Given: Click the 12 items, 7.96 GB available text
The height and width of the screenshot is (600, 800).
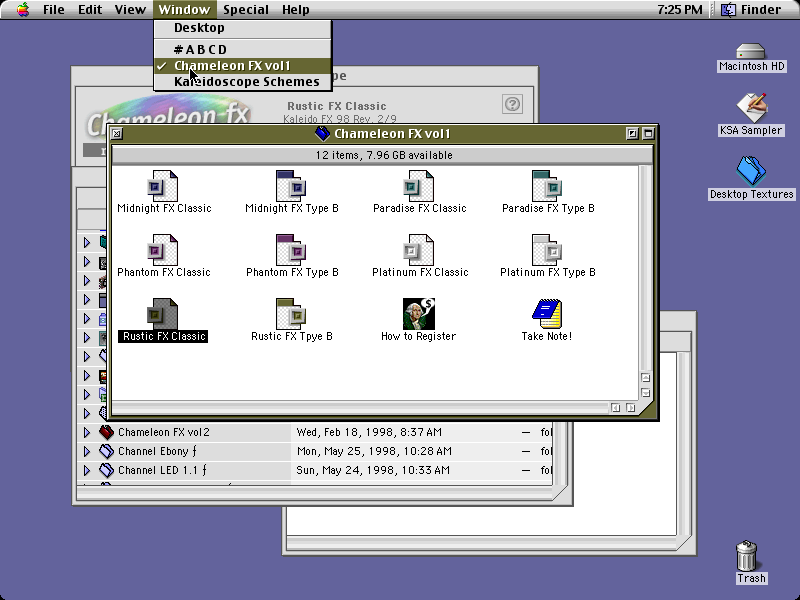Looking at the screenshot, I should pos(384,155).
